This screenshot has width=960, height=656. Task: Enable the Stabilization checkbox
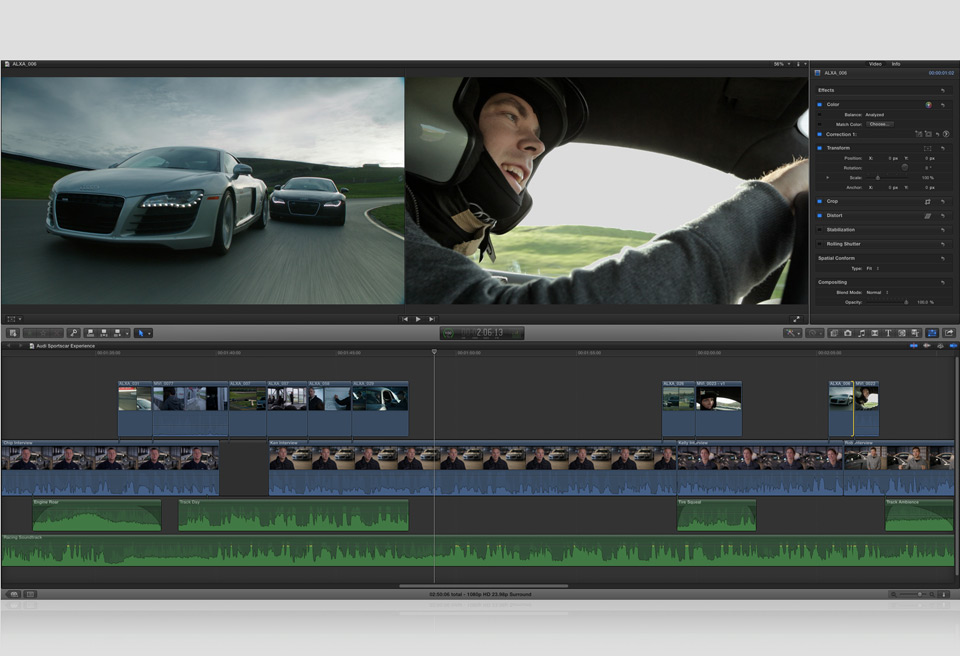coord(820,230)
